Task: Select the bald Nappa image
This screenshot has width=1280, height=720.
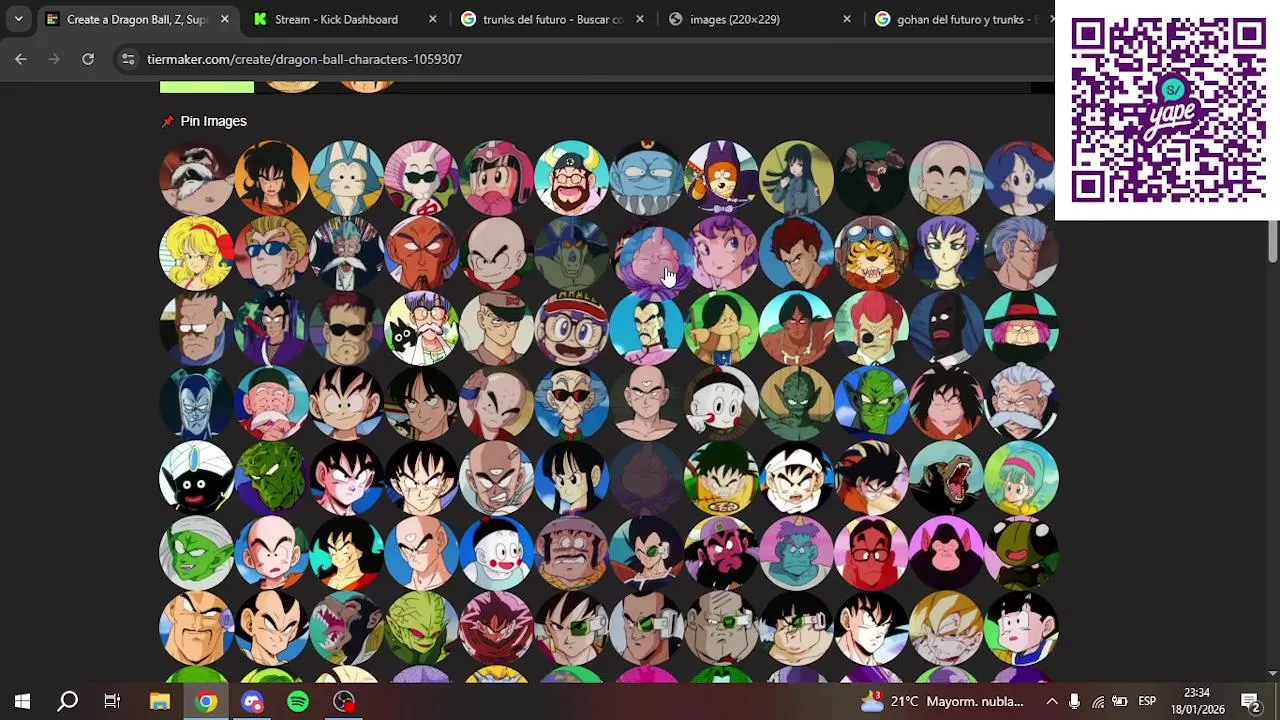Action: coord(197,628)
